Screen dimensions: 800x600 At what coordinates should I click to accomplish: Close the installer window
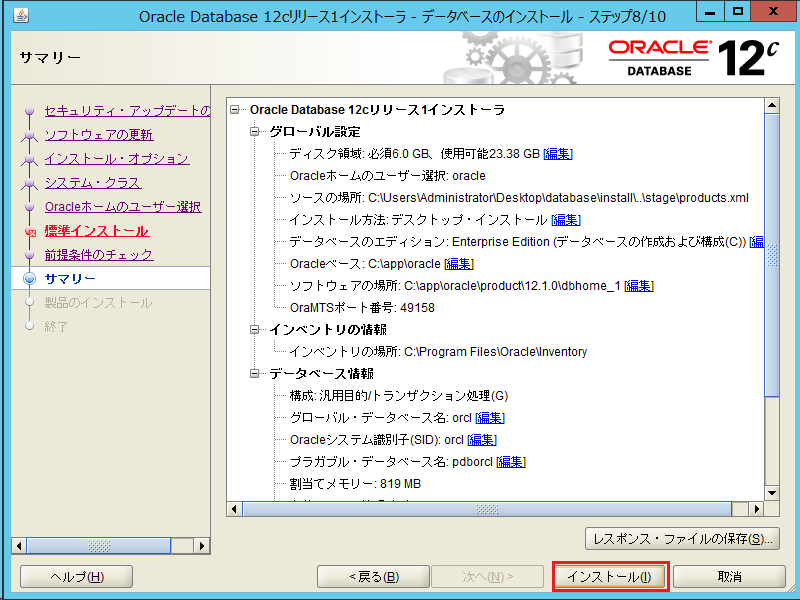(773, 12)
